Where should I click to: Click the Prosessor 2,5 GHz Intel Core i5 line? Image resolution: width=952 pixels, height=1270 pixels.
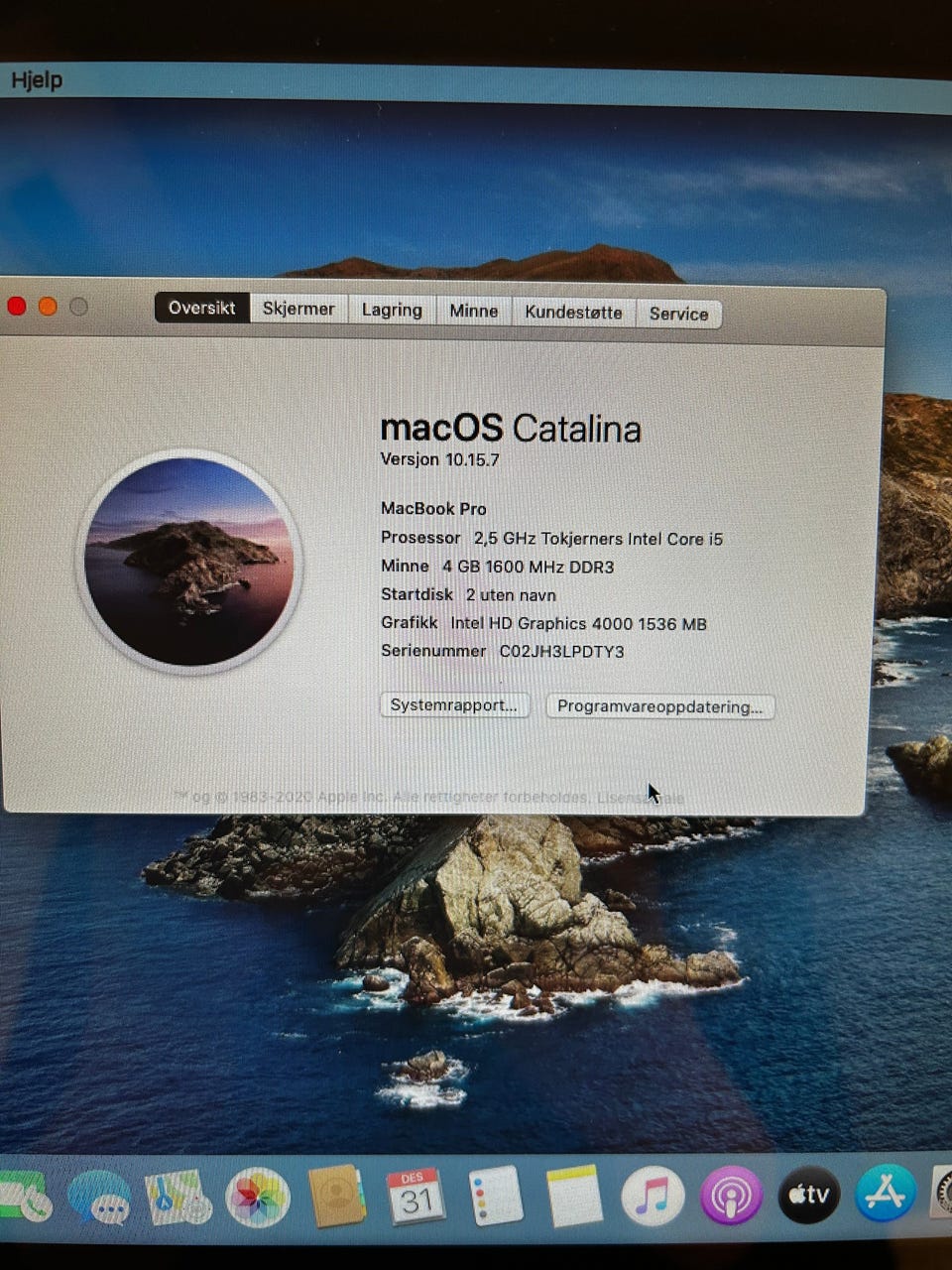pos(551,538)
